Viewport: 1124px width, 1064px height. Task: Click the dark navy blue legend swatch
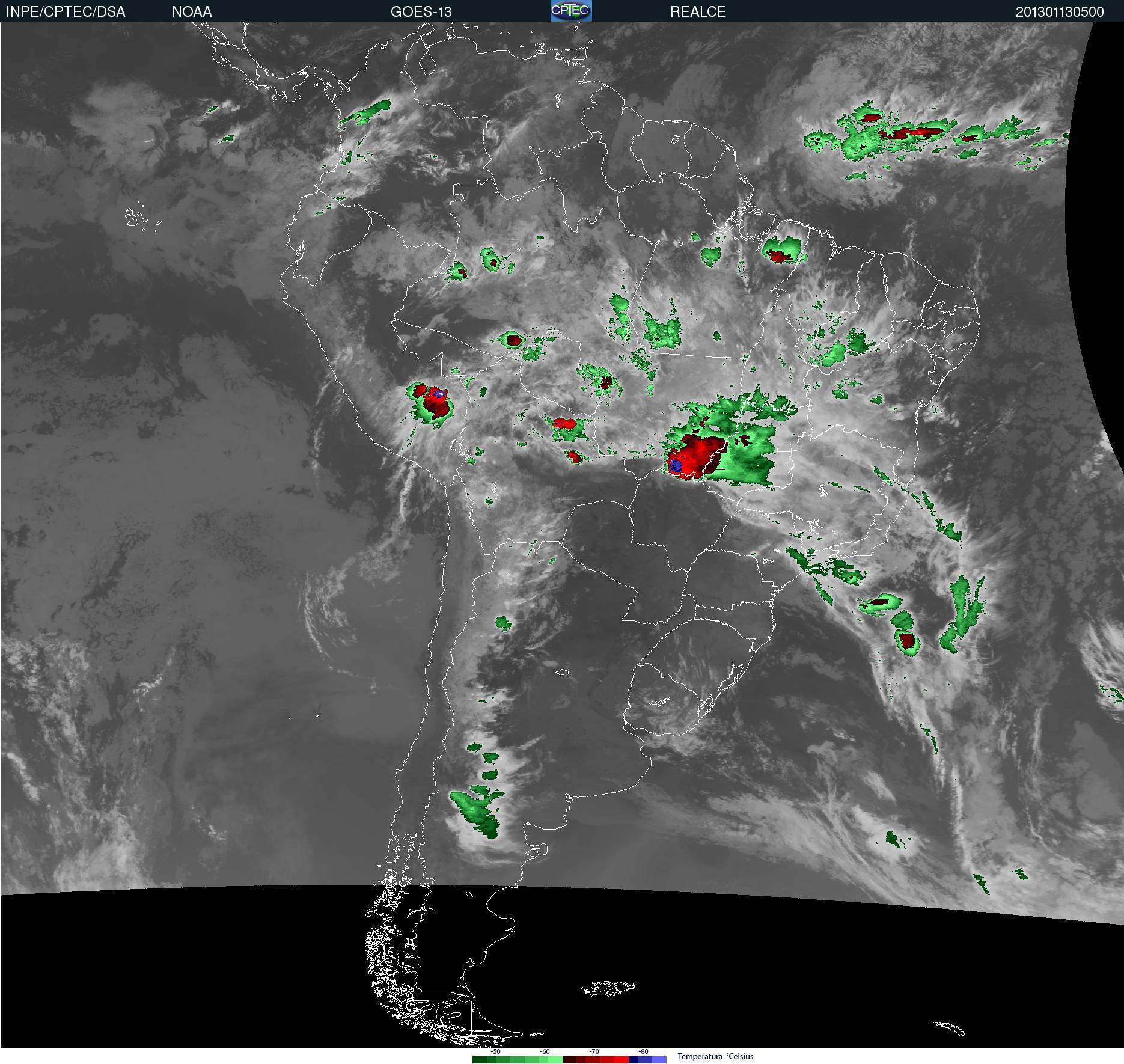(x=634, y=1060)
